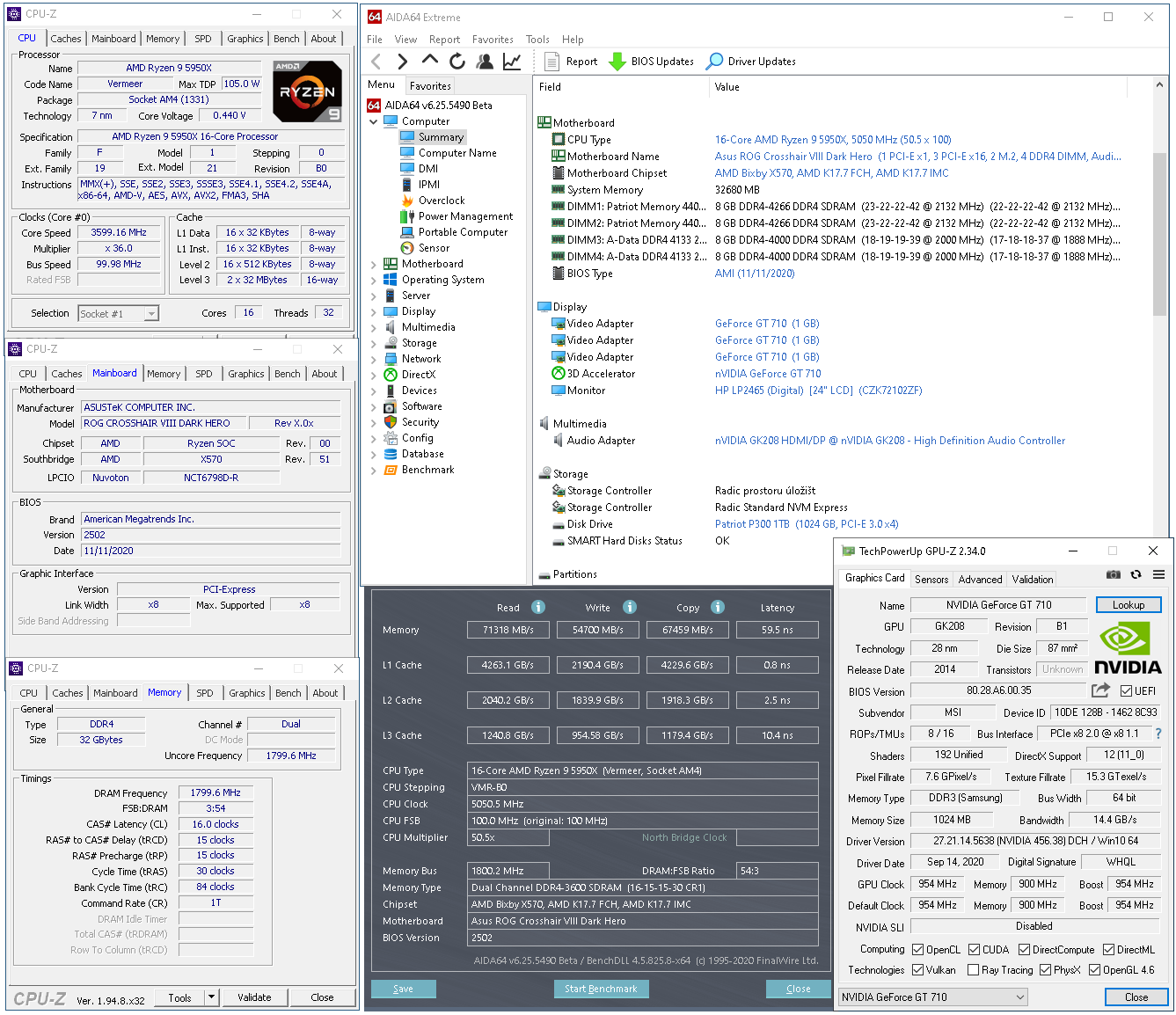Viewport: 1176px width, 1015px height.
Task: Expand the Operating System tree node
Action: tap(373, 280)
